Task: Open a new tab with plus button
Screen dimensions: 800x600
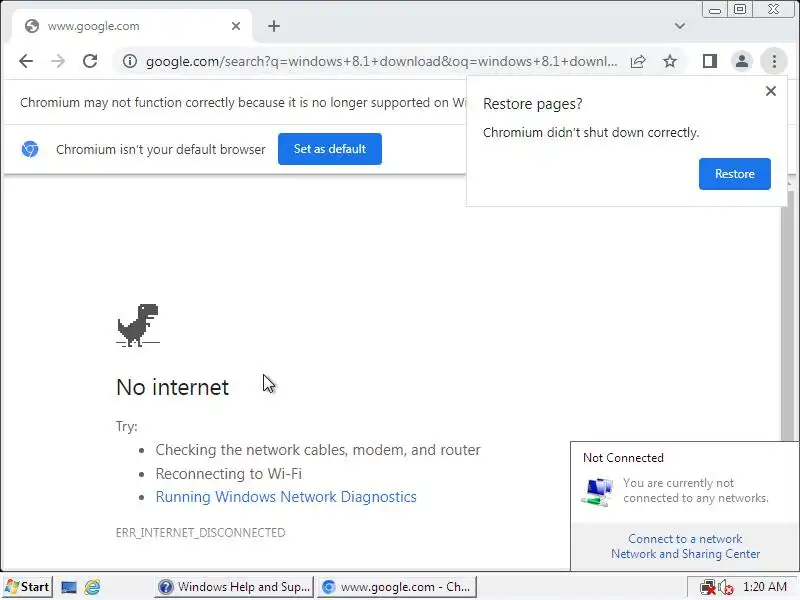Action: pos(274,26)
